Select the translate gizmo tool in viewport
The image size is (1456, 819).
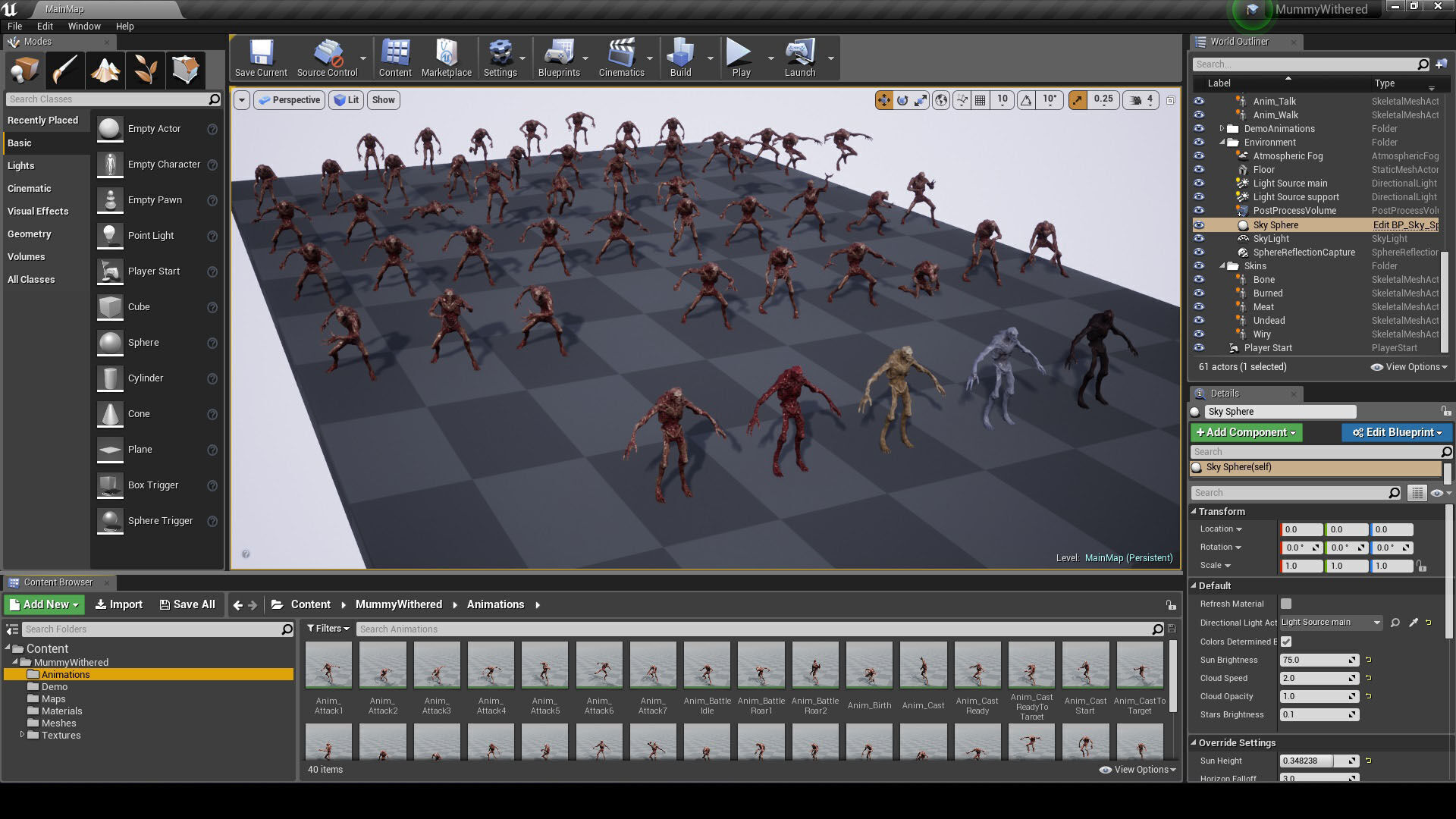pos(884,100)
